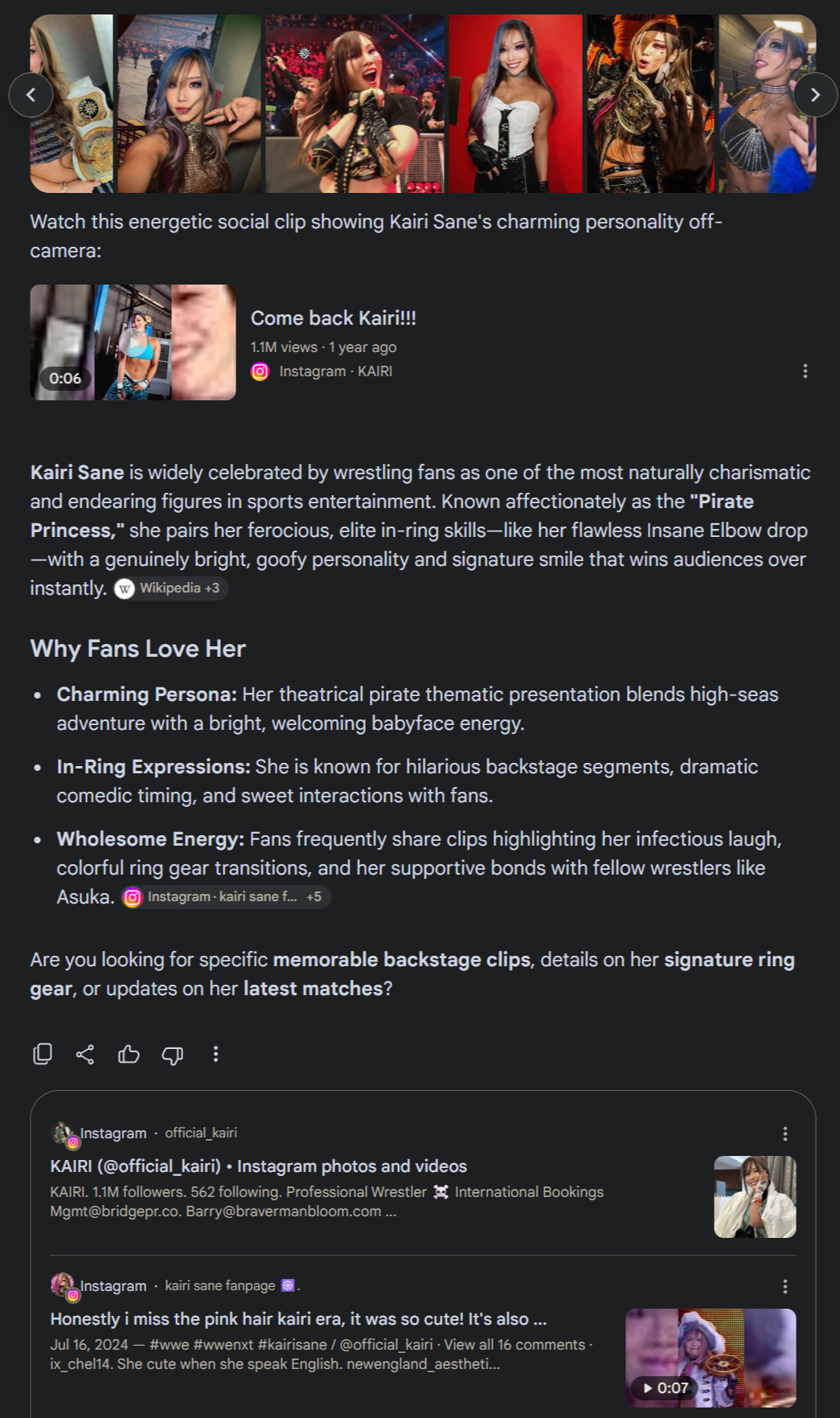Select the red background photo in carousel
This screenshot has width=840, height=1418.
click(515, 104)
